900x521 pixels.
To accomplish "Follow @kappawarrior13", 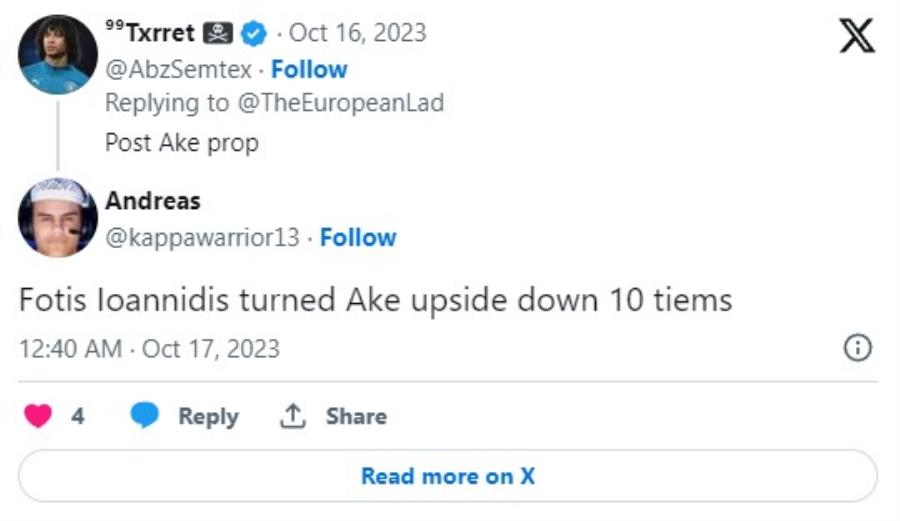I will click(358, 238).
